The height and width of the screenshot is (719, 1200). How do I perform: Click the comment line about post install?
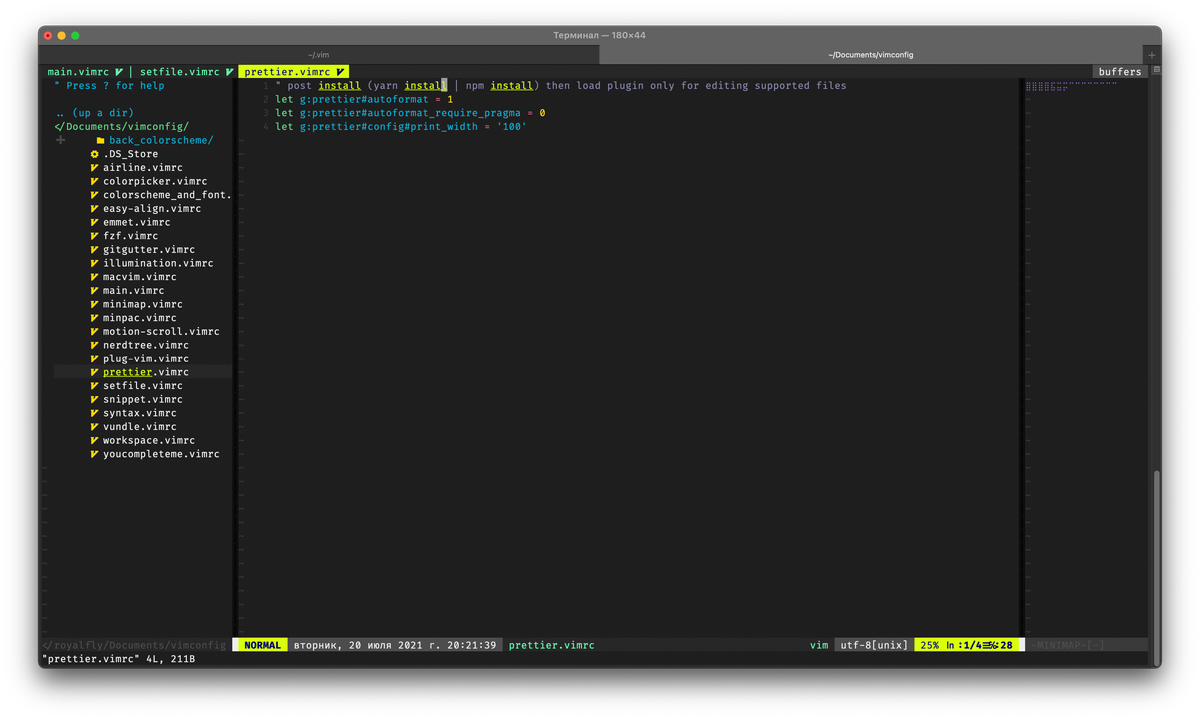560,86
